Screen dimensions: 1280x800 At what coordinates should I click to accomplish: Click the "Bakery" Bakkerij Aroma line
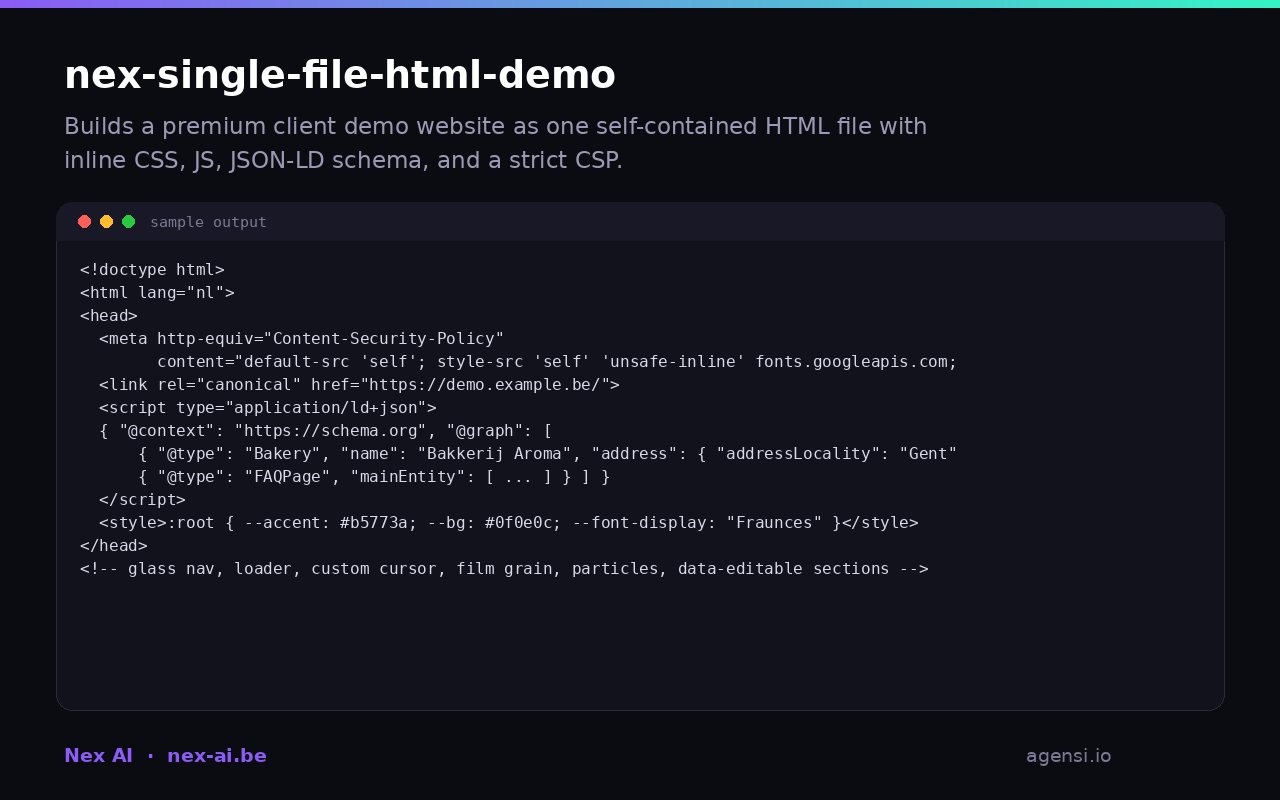click(x=548, y=454)
